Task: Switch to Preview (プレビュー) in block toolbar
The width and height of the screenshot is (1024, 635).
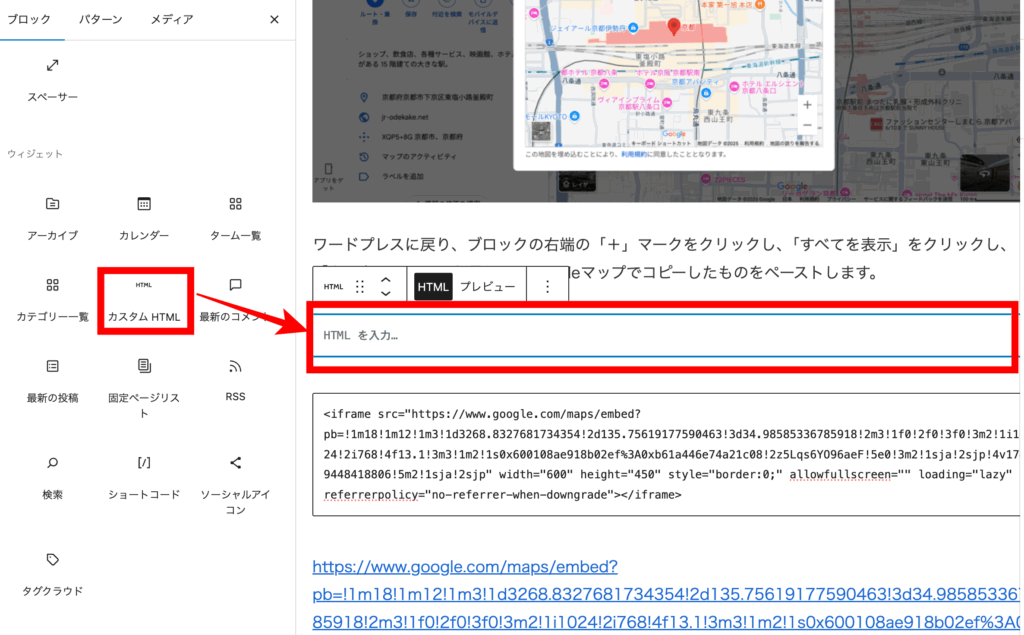Action: [x=487, y=287]
